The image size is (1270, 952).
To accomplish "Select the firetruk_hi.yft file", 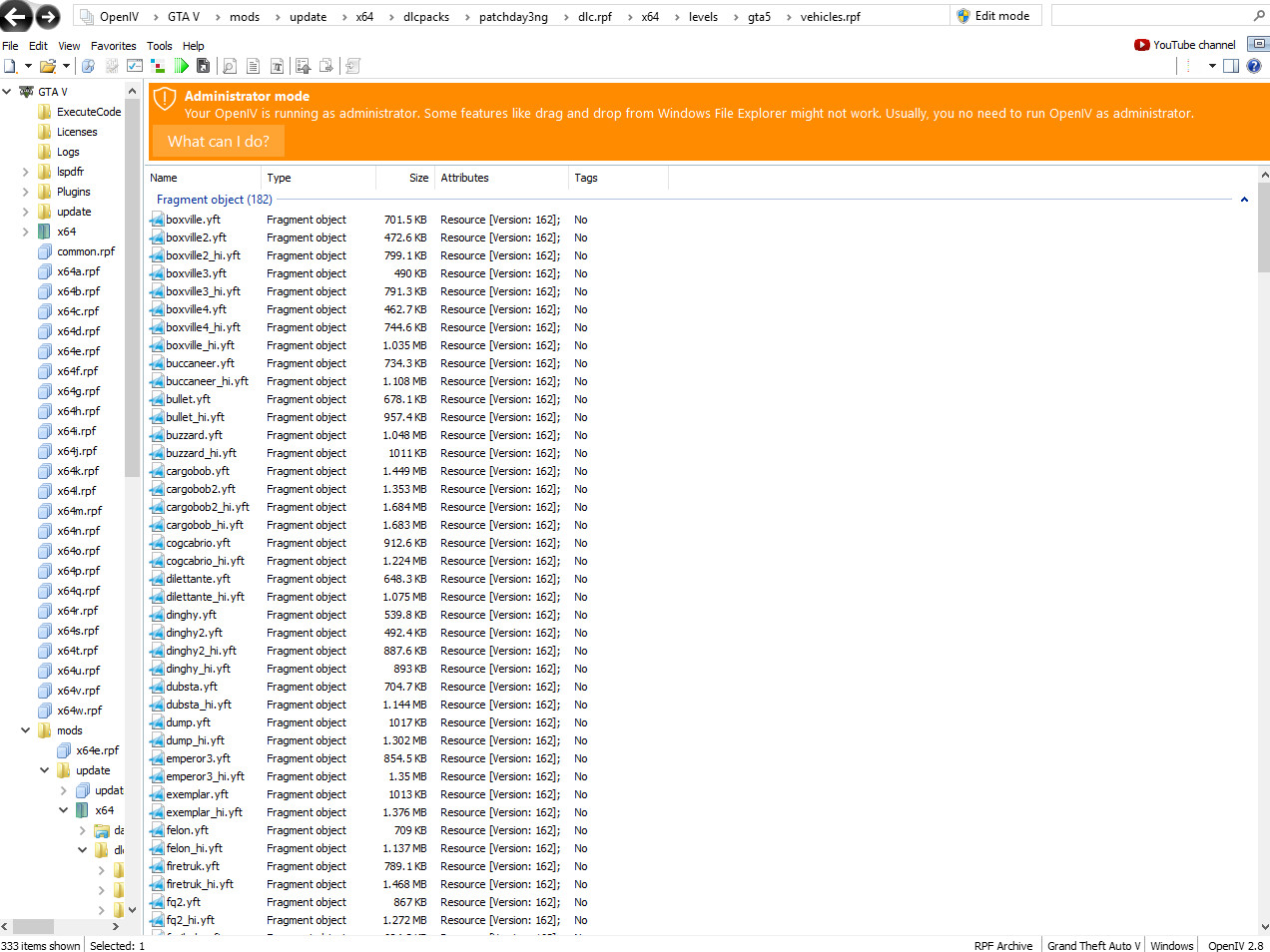I will point(199,884).
